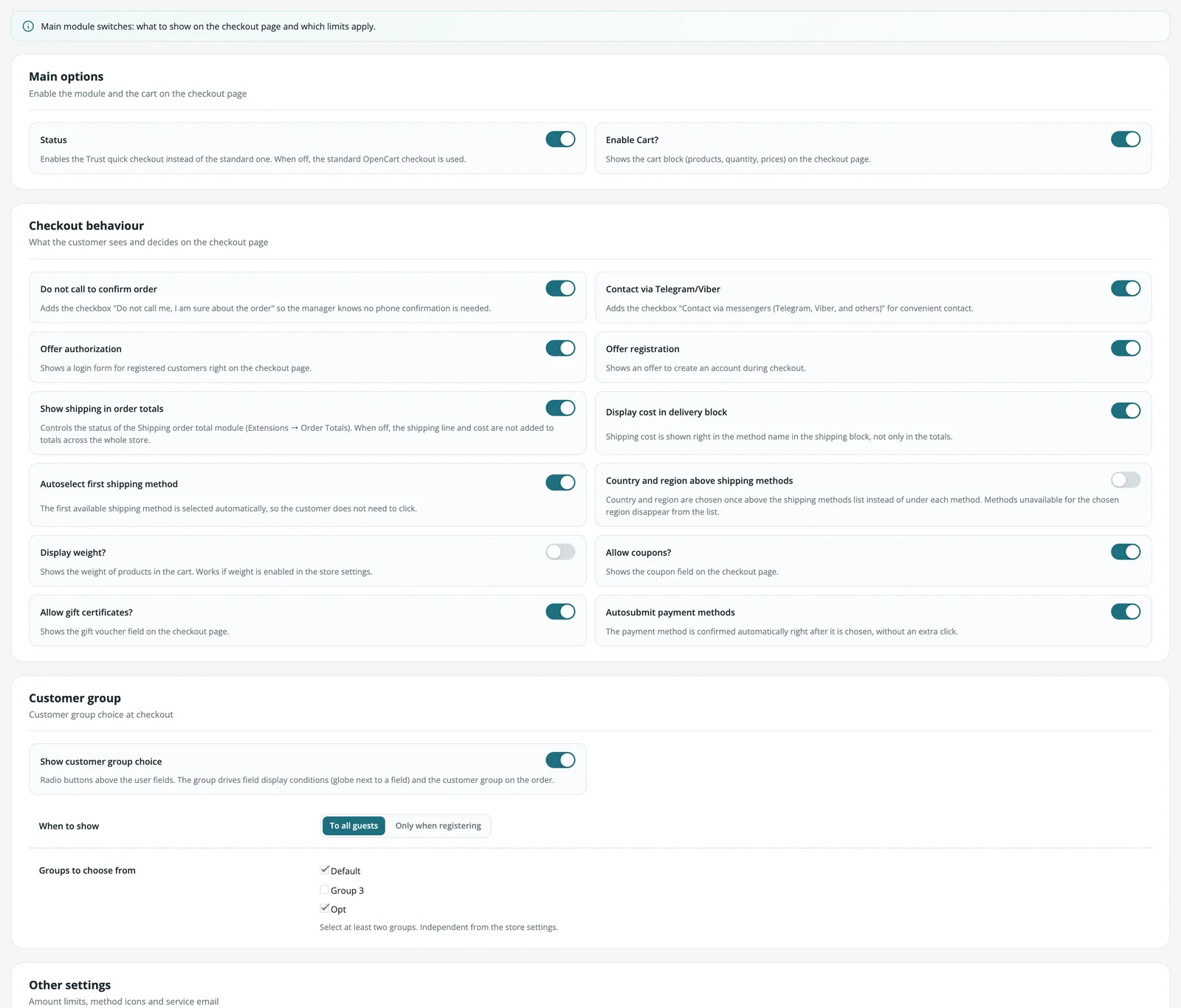Toggle Contact via Telegram/Viber switch
1181x1008 pixels.
point(1126,289)
